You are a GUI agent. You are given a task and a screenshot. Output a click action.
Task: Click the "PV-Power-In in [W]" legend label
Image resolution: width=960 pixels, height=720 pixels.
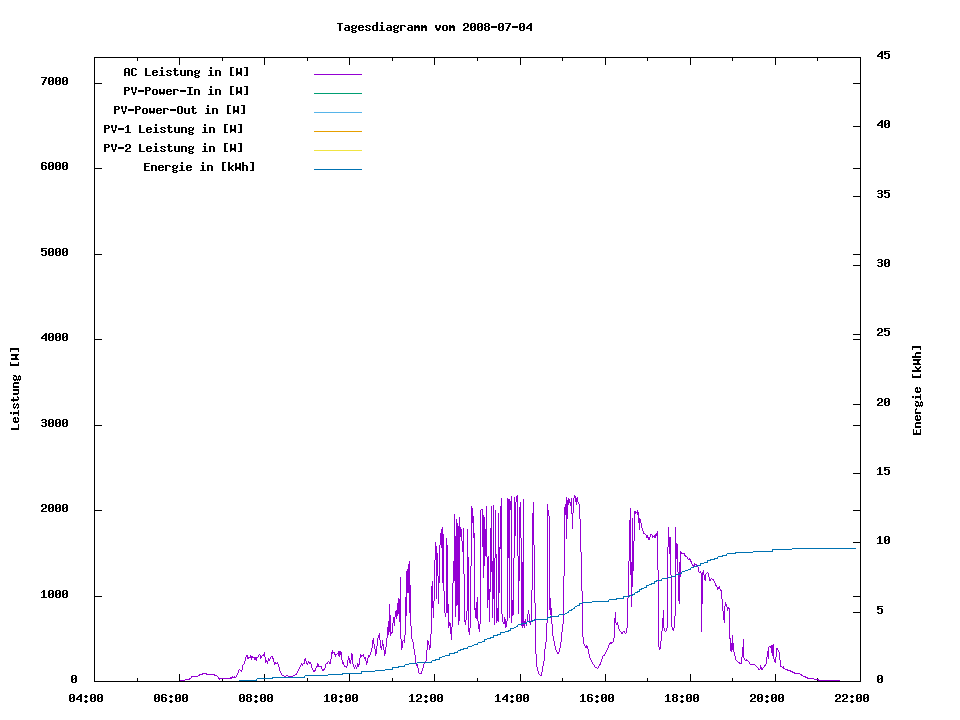point(193,91)
